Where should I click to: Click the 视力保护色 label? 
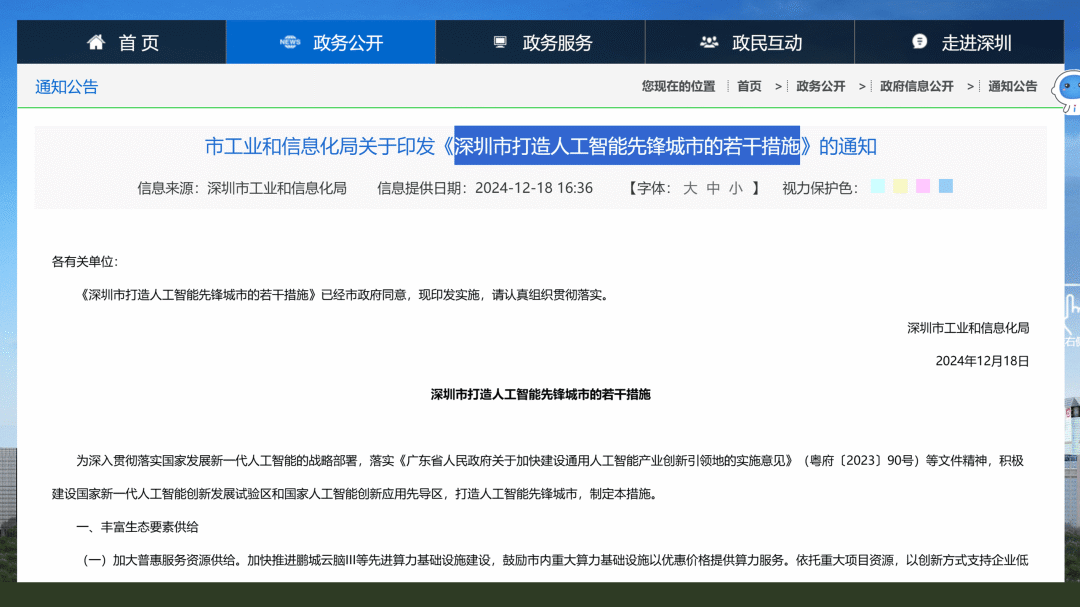(x=820, y=188)
